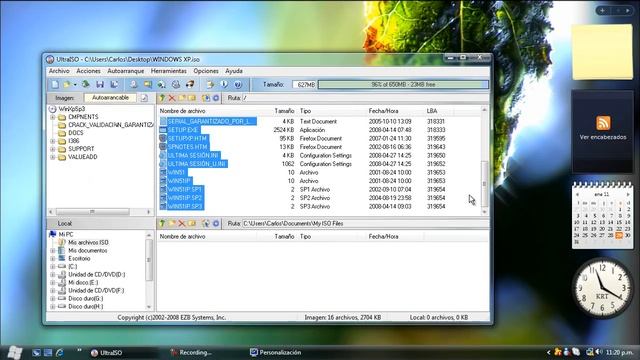Viewport: 640px width, 360px height.
Task: Open the Acciones menu
Action: pyautogui.click(x=88, y=71)
